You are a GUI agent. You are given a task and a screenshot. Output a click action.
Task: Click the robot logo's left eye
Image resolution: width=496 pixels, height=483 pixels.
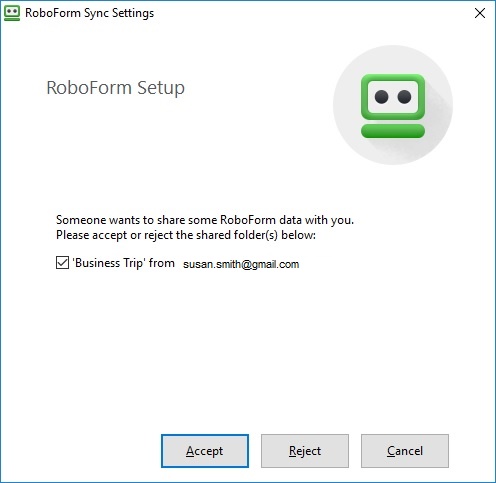pyautogui.click(x=381, y=97)
